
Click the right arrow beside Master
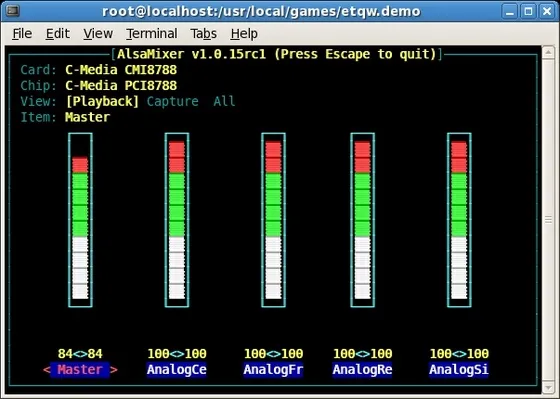114,370
